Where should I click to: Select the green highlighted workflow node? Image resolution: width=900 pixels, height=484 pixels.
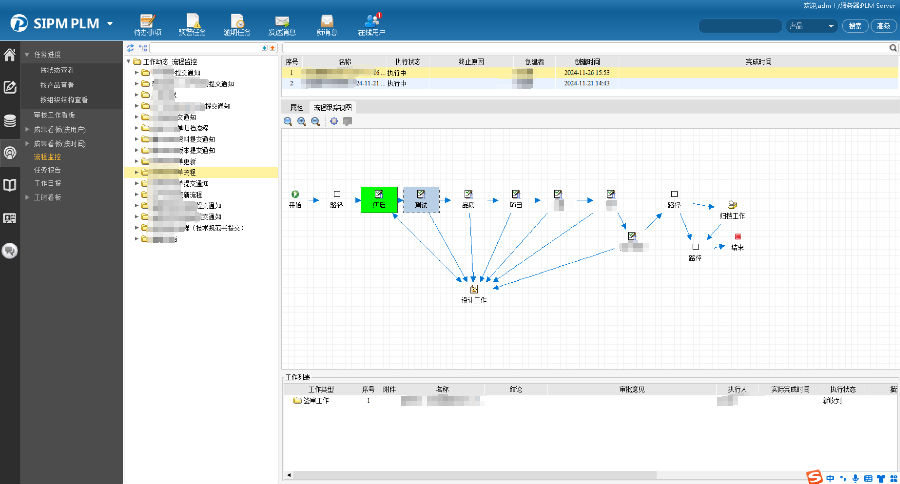point(379,196)
